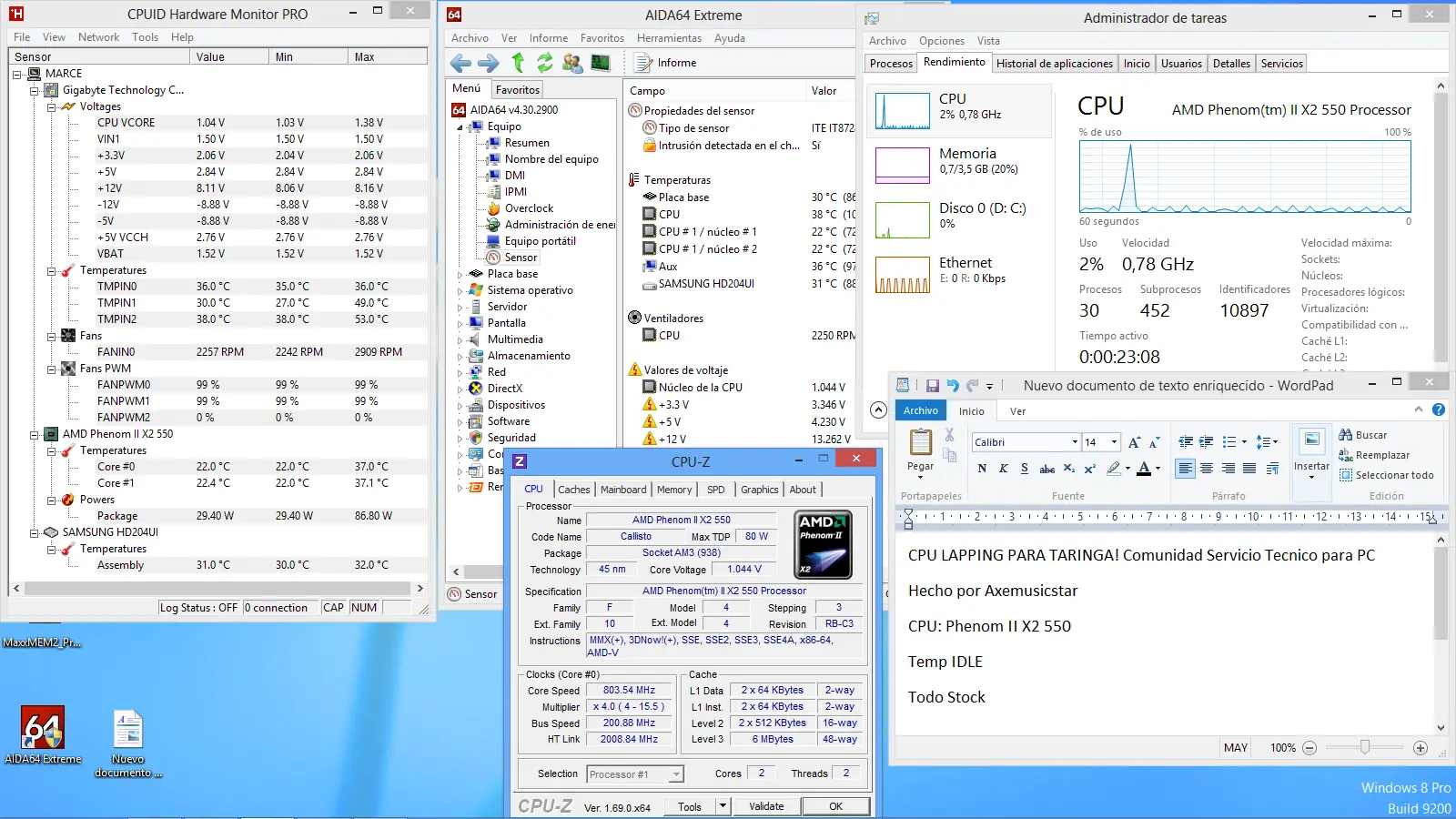This screenshot has width=1456, height=819.
Task: Click the WordPad save icon
Action: pos(933,386)
